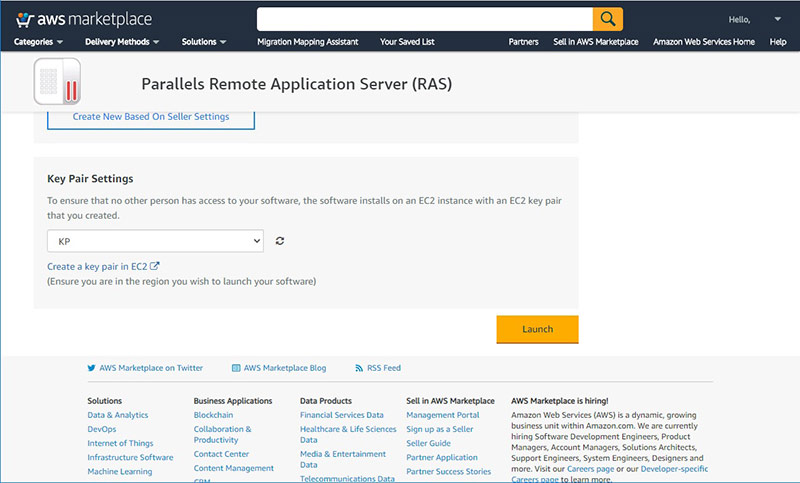Open Machine Learning footer link
Image resolution: width=800 pixels, height=483 pixels.
[x=119, y=472]
